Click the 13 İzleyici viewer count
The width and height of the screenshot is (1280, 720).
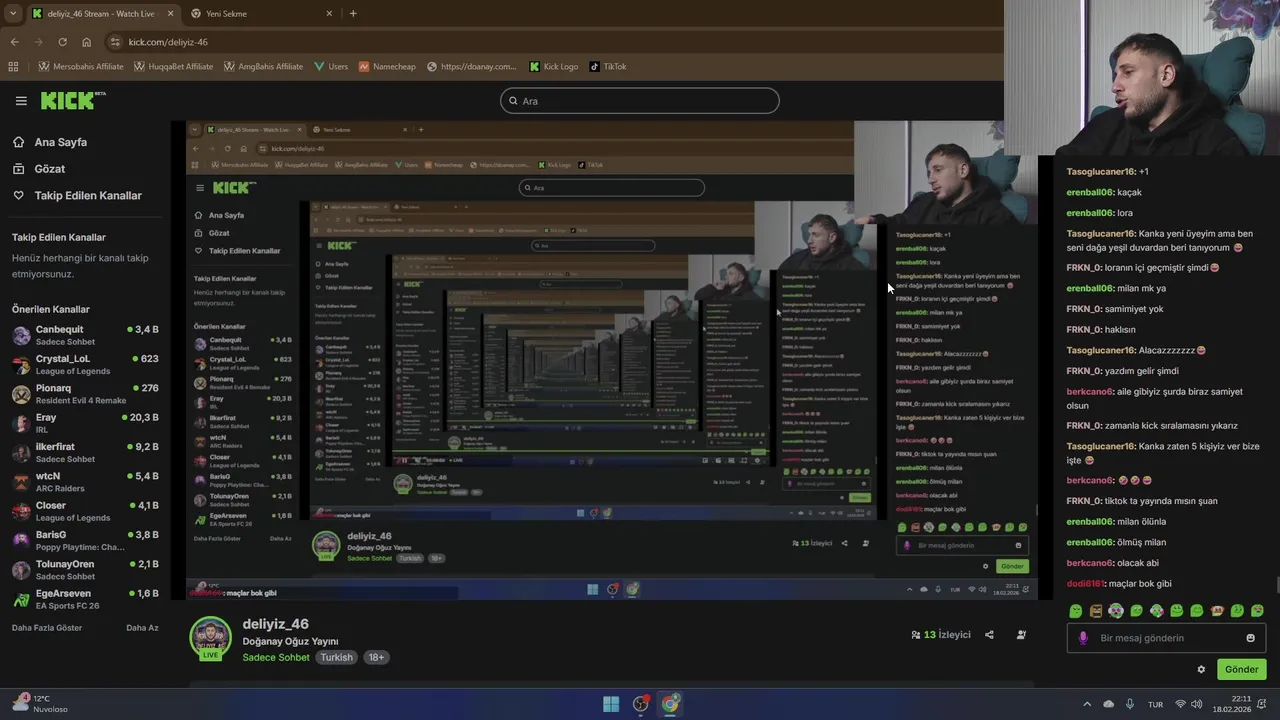tap(940, 635)
